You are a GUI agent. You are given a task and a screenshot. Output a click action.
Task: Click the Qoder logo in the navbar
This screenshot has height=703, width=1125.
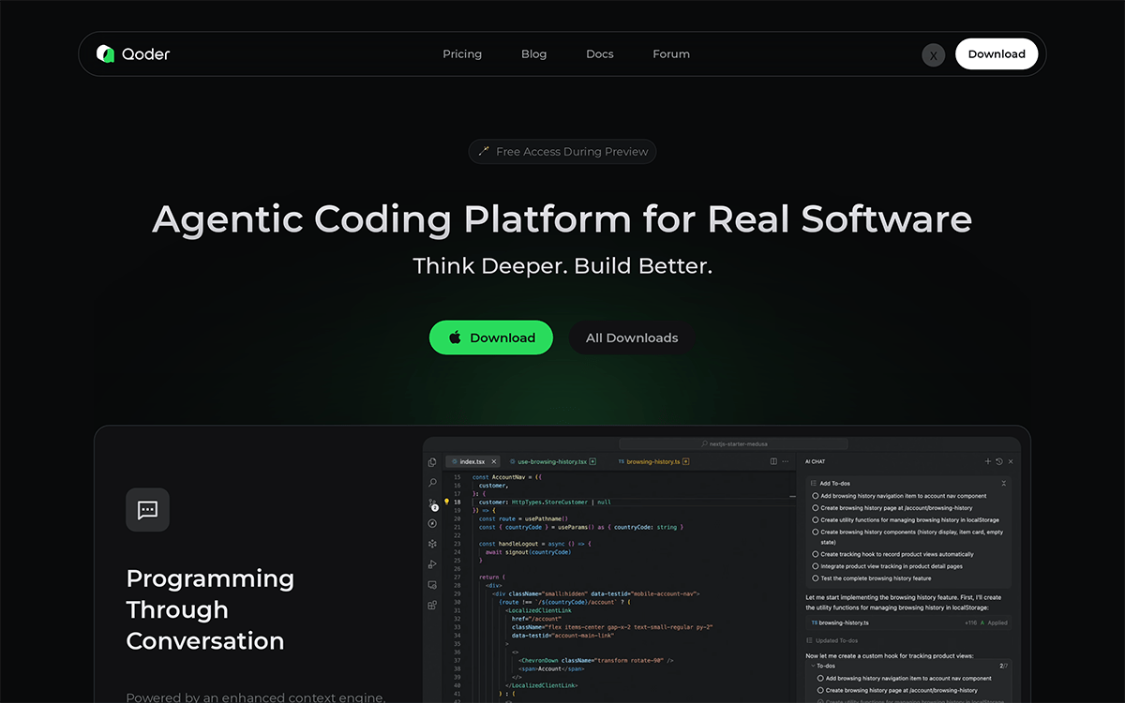point(132,54)
